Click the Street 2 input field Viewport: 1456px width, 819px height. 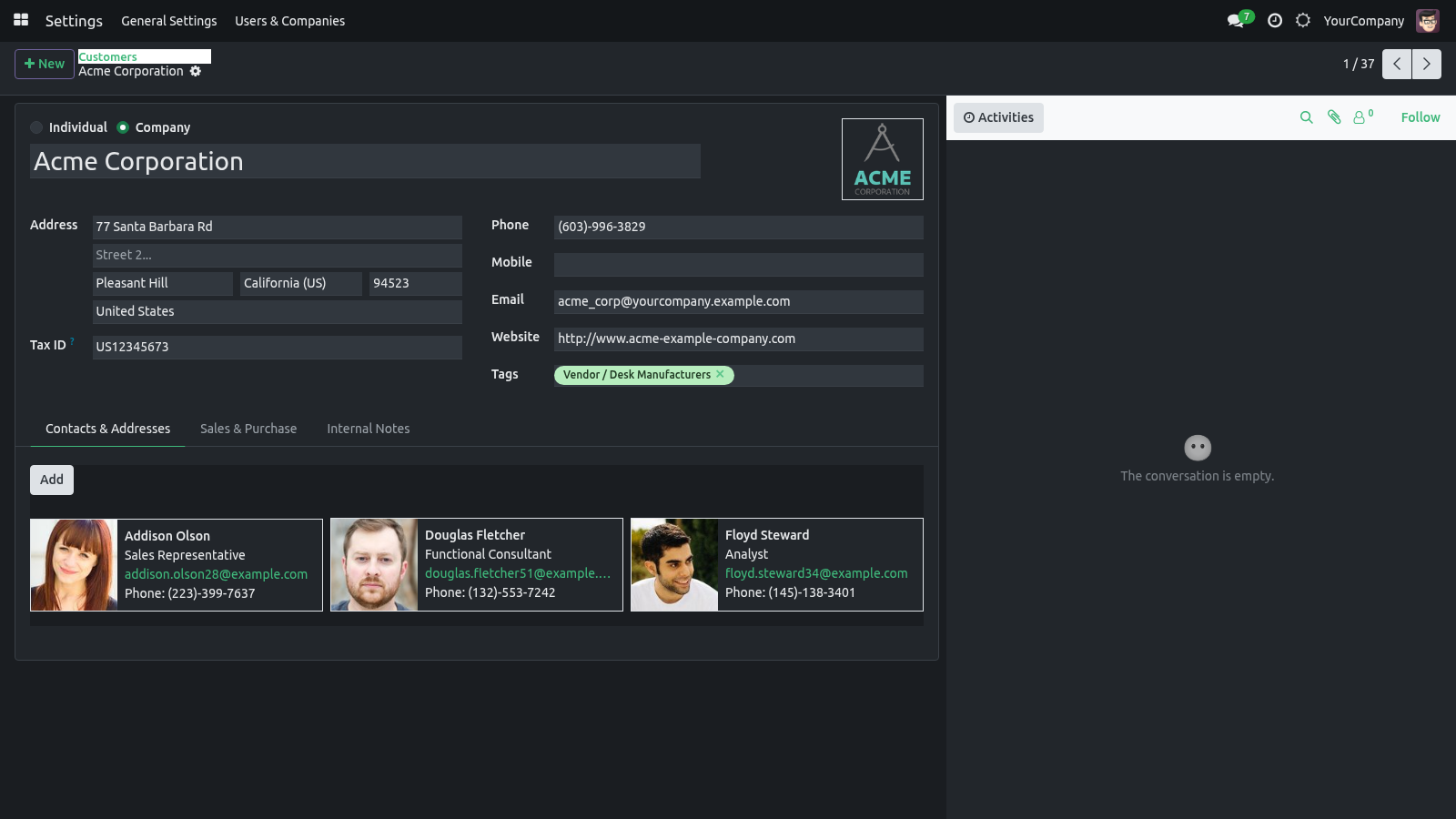[278, 255]
